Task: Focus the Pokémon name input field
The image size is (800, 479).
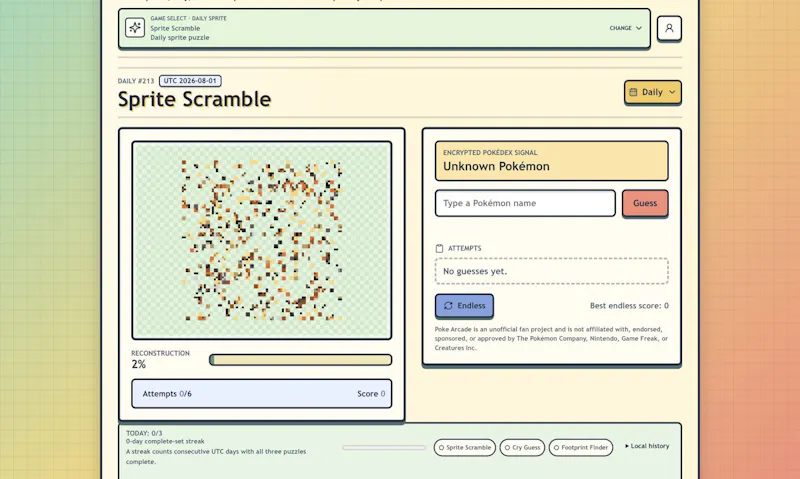Action: 525,203
